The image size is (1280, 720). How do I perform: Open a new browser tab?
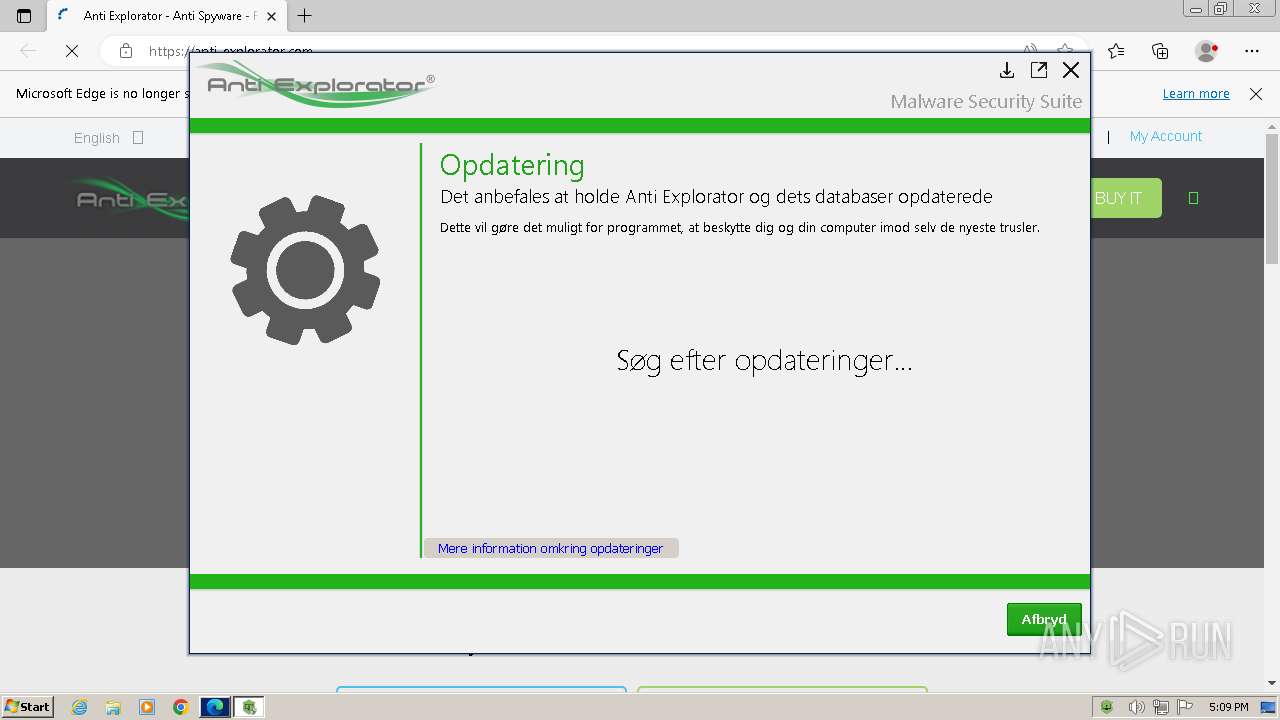[x=305, y=15]
